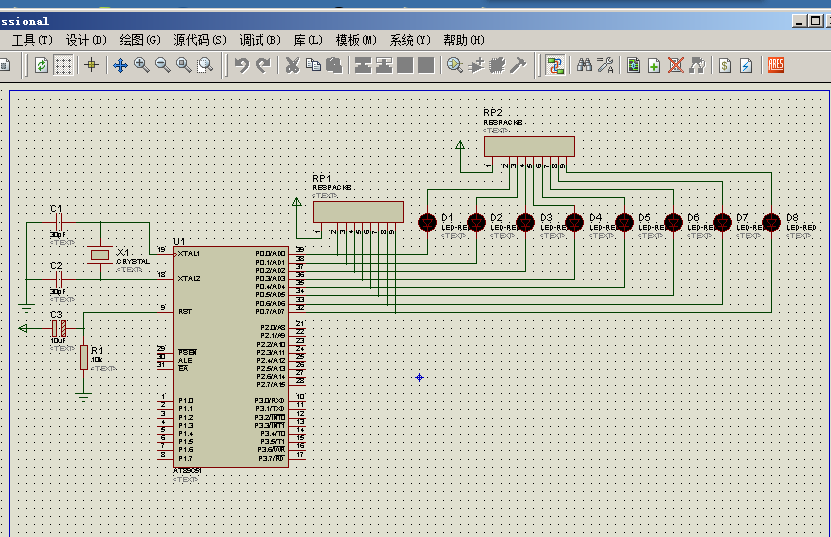Select the D4 red LED symbol
The height and width of the screenshot is (537, 831).
coord(574,223)
